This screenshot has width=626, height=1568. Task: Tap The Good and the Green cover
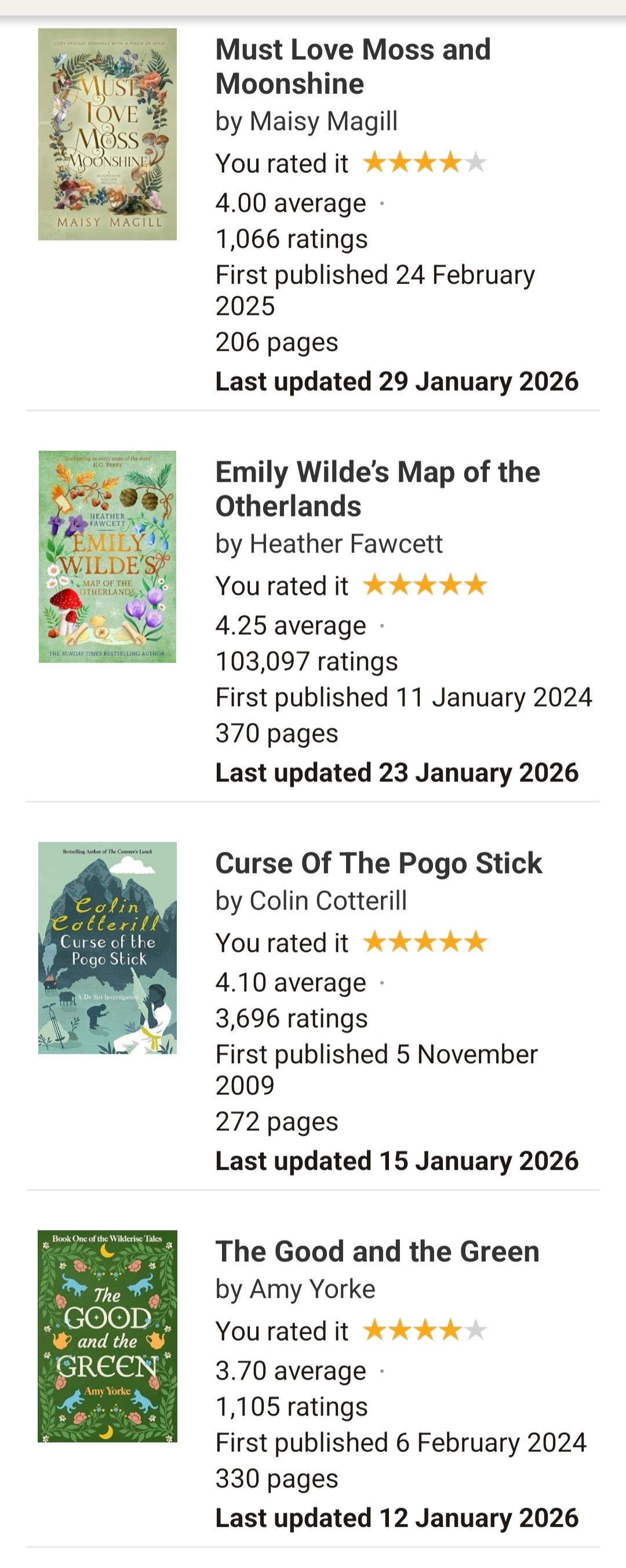coord(107,1336)
